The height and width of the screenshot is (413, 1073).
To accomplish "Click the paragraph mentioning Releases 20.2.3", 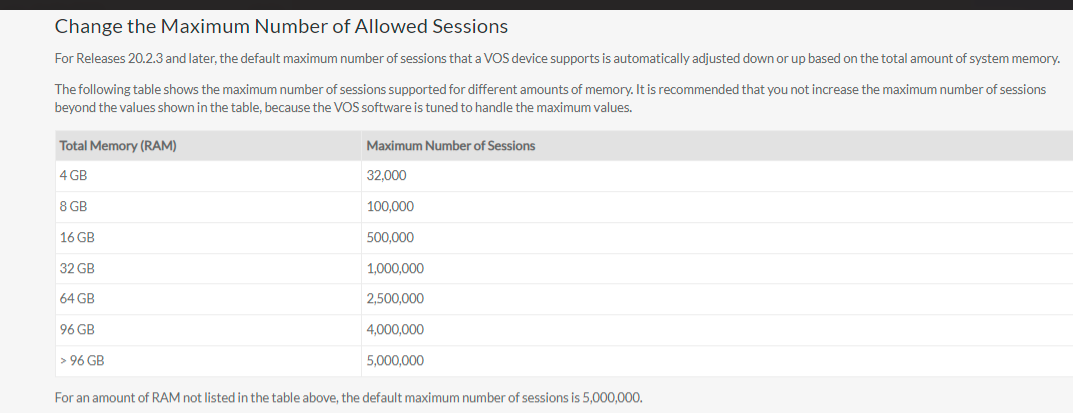I will pyautogui.click(x=557, y=59).
